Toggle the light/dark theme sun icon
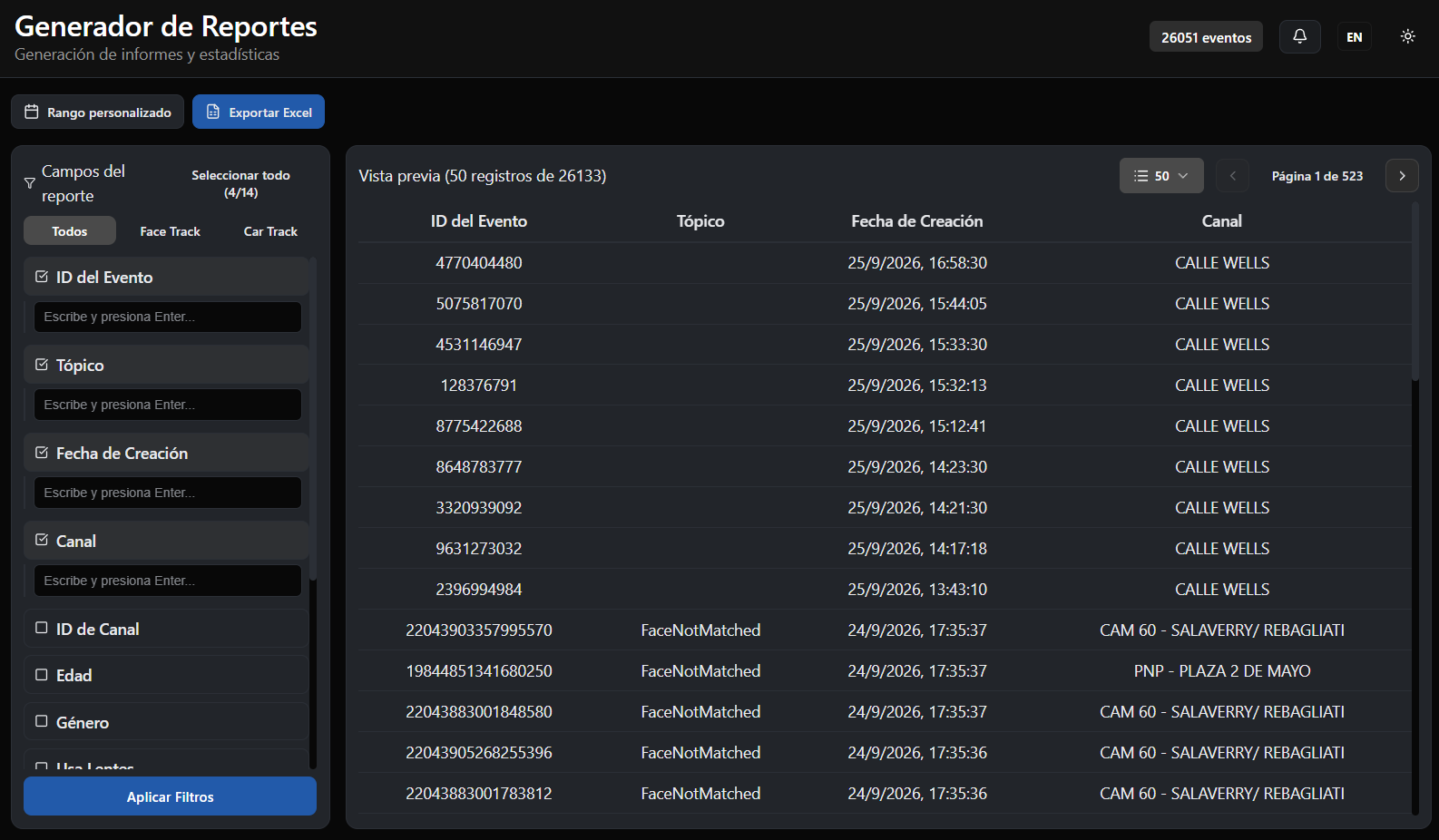 click(x=1407, y=36)
